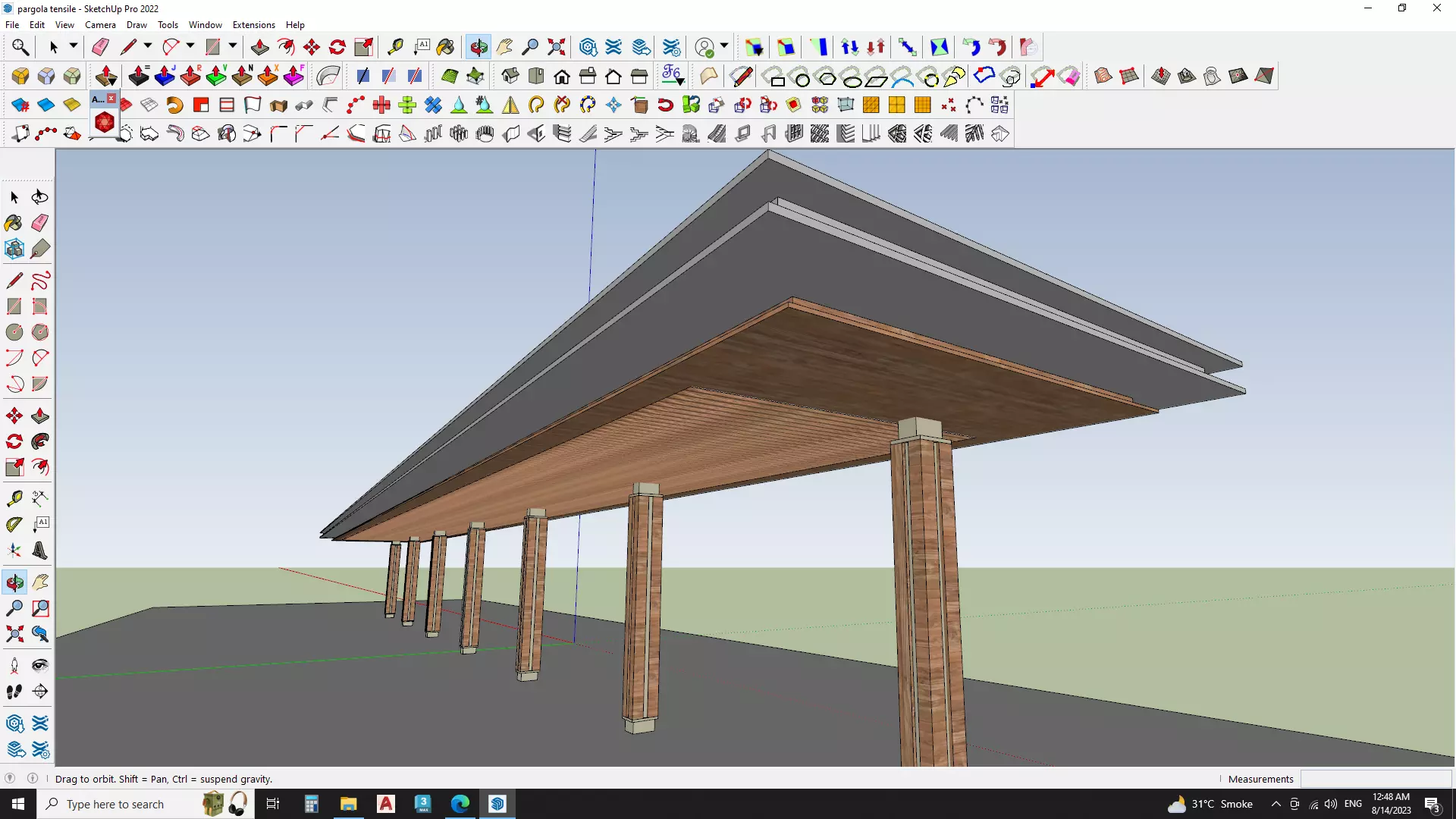Screen dimensions: 1456x819
Task: Click the highlighted Orbit tool in top toolbar
Action: 479,47
